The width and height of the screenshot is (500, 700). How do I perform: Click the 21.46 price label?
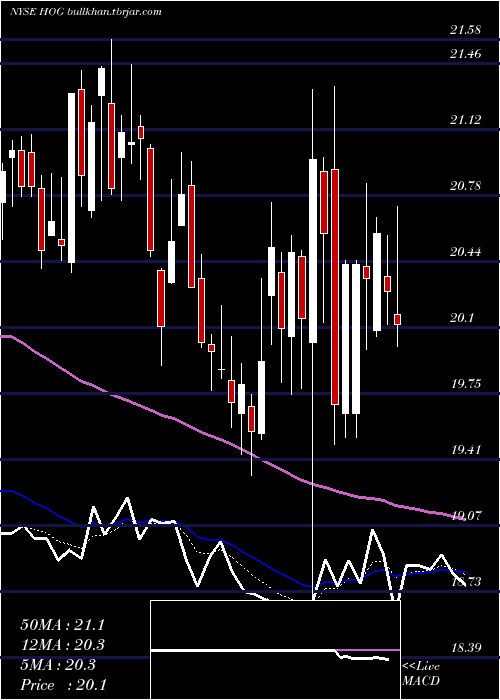(x=466, y=54)
